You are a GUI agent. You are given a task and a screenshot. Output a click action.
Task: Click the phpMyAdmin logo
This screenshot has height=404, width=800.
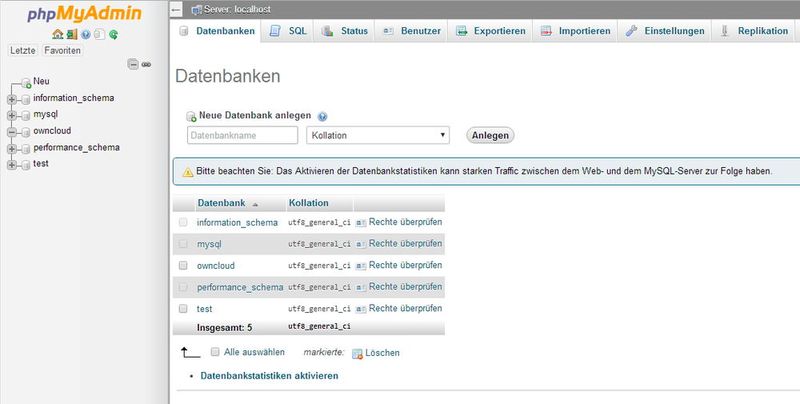(x=85, y=14)
